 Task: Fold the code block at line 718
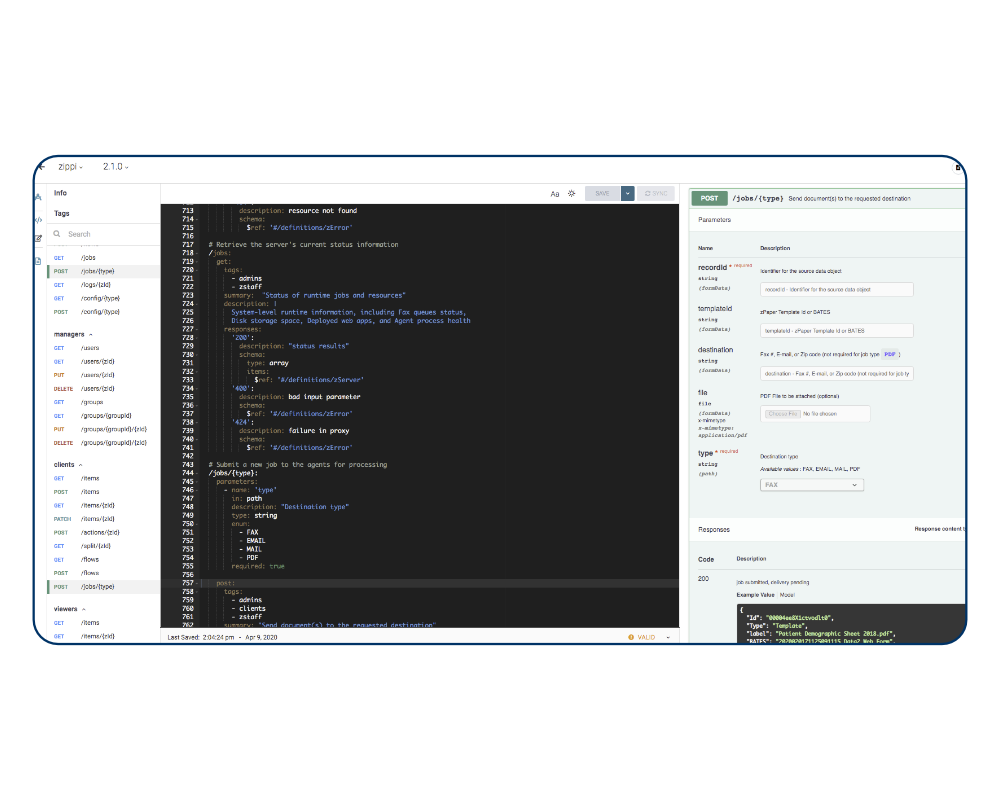pyautogui.click(x=196, y=253)
